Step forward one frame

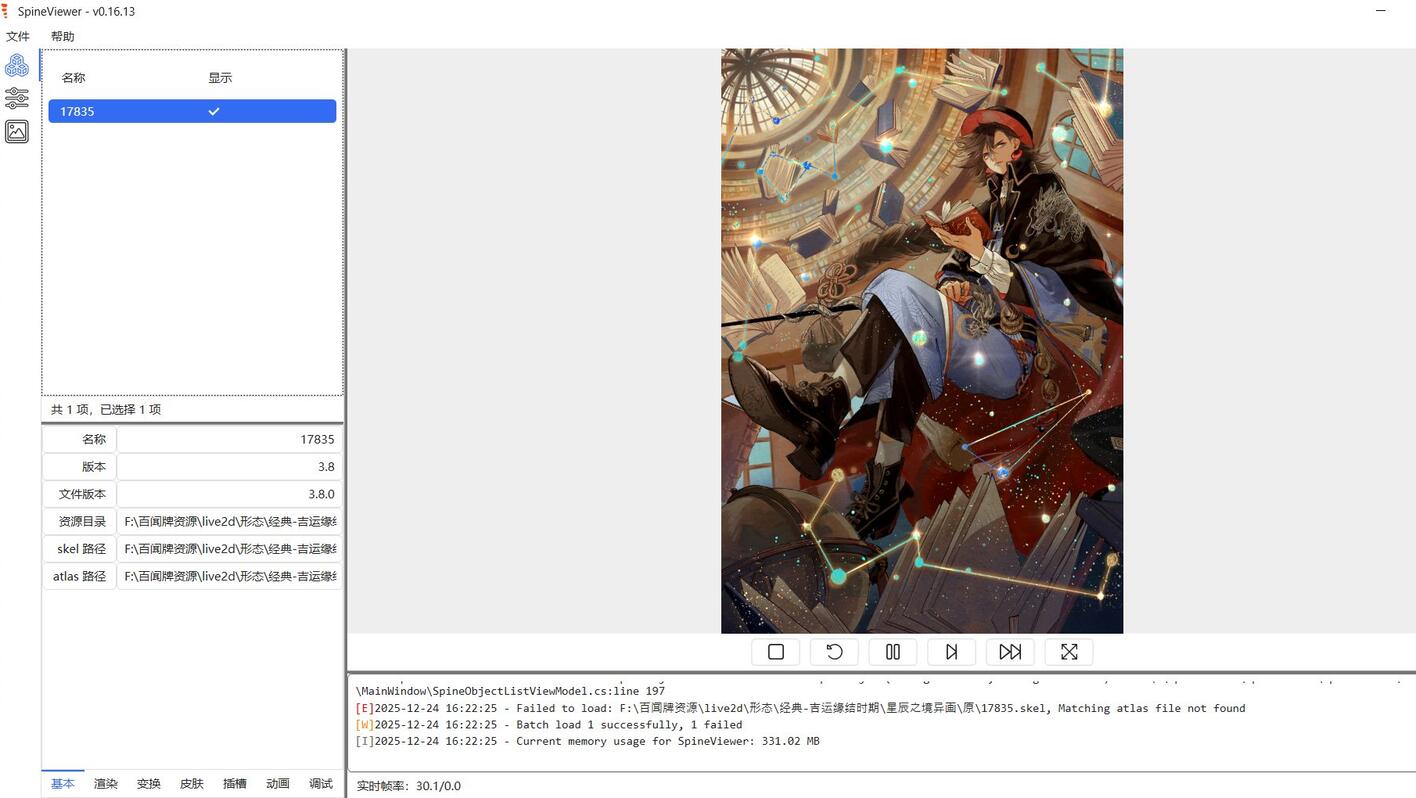[952, 652]
